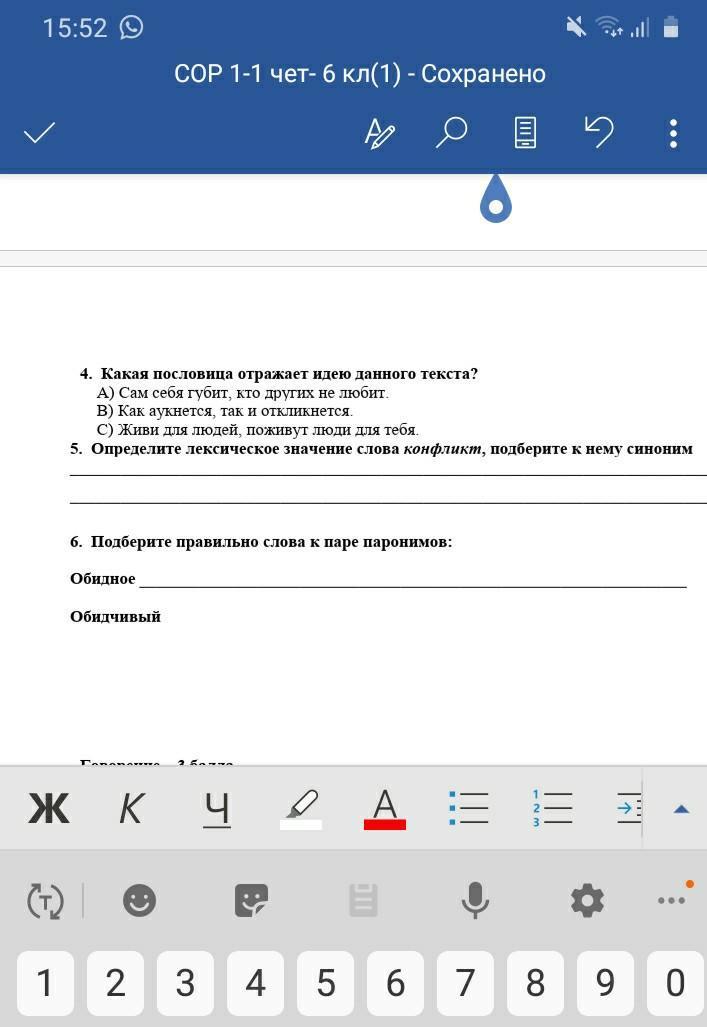Tap the battery status icon
Image resolution: width=707 pixels, height=1027 pixels.
tap(671, 28)
